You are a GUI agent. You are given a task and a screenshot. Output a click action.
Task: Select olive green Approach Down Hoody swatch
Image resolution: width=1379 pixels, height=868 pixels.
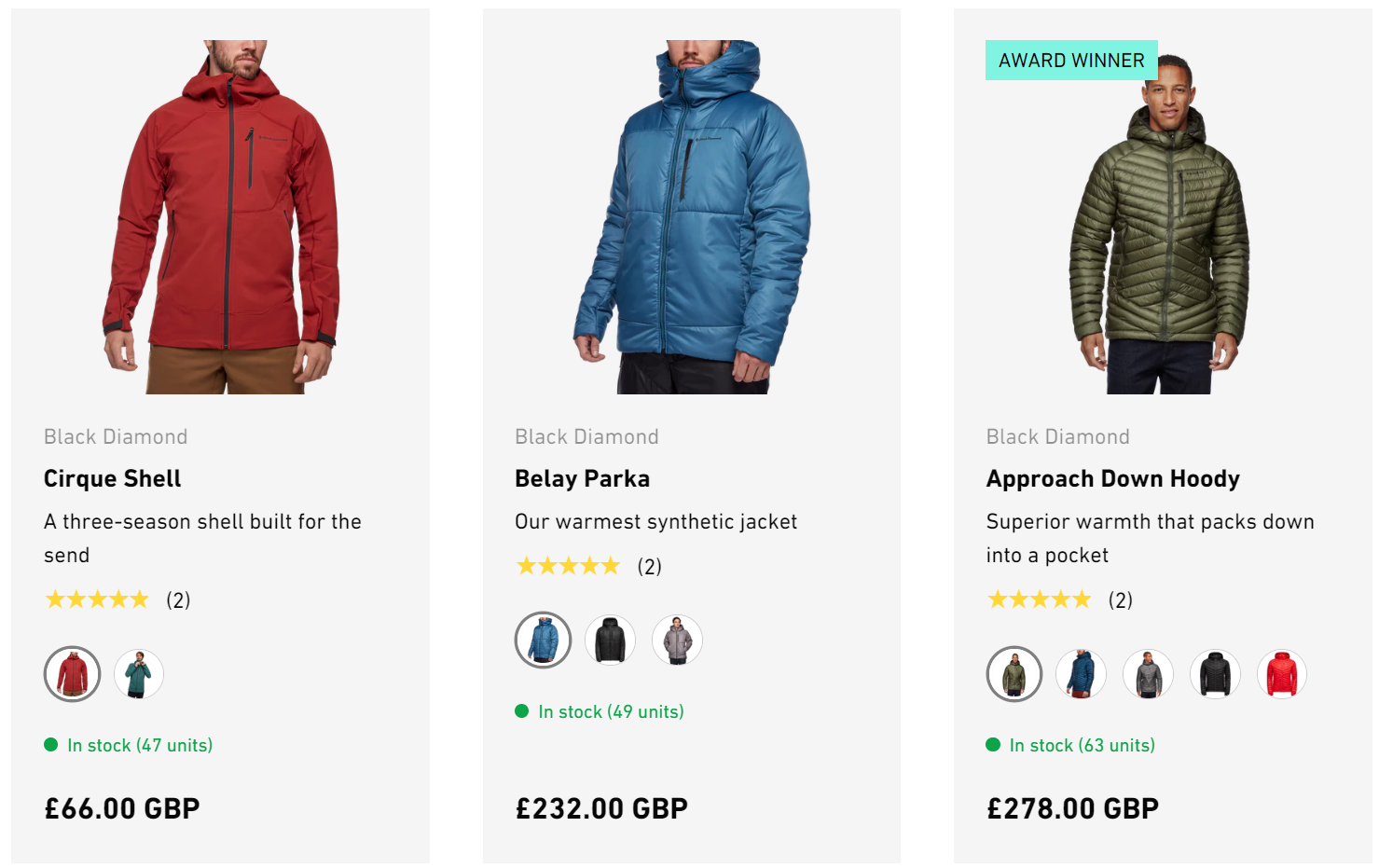click(1014, 674)
